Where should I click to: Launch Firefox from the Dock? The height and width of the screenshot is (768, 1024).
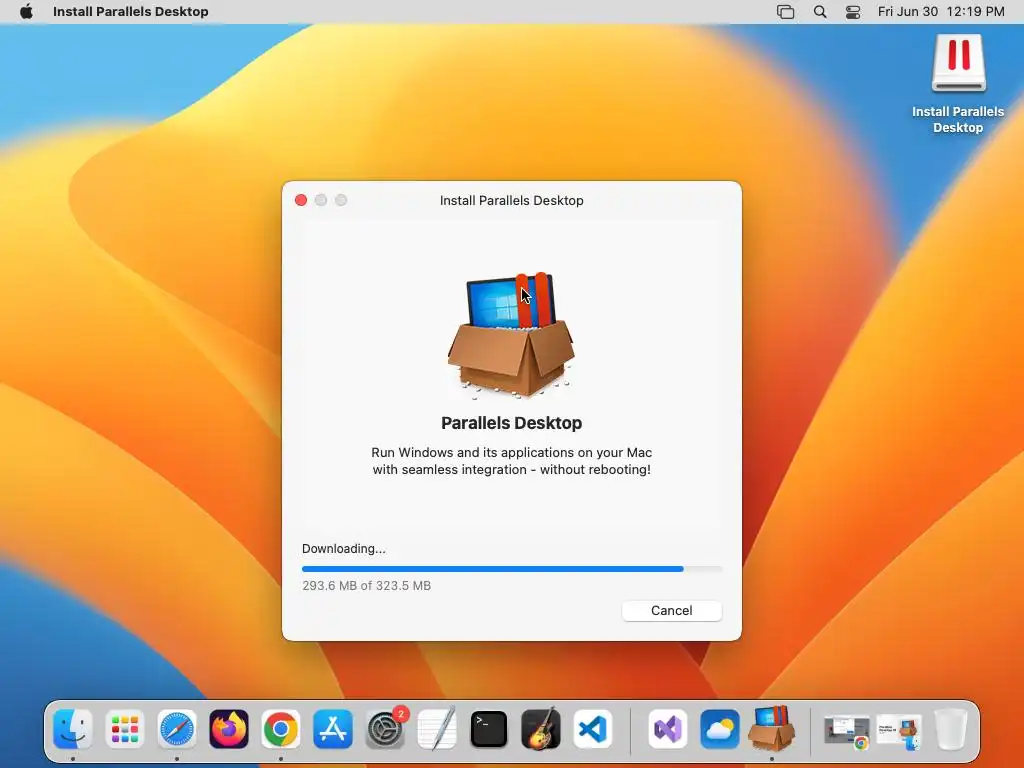coord(229,729)
